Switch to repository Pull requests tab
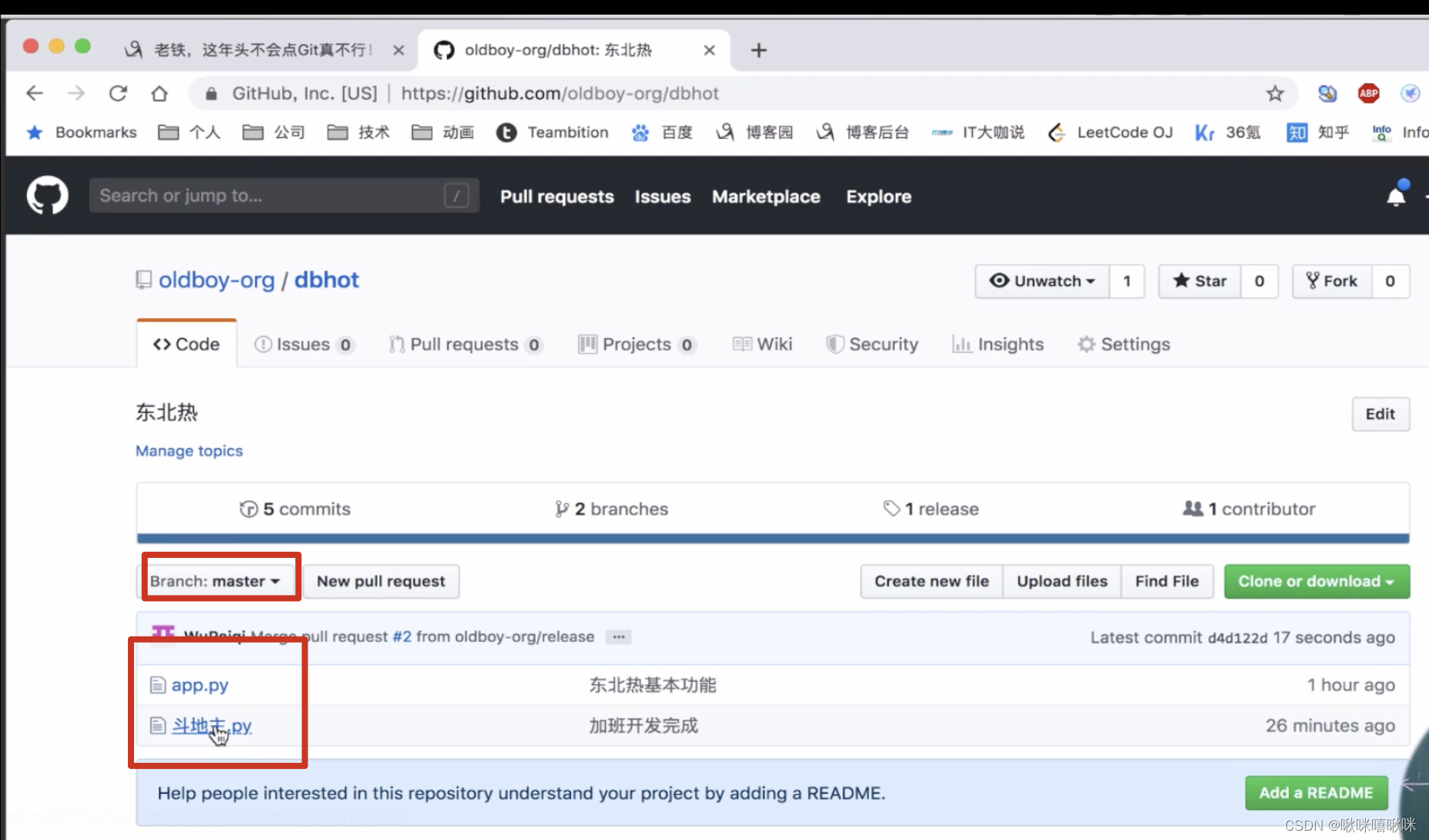 [x=465, y=344]
